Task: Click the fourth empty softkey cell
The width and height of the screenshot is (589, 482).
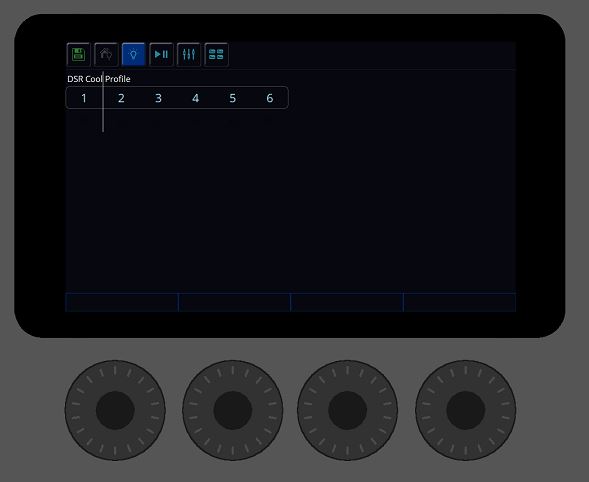Action: coord(459,302)
